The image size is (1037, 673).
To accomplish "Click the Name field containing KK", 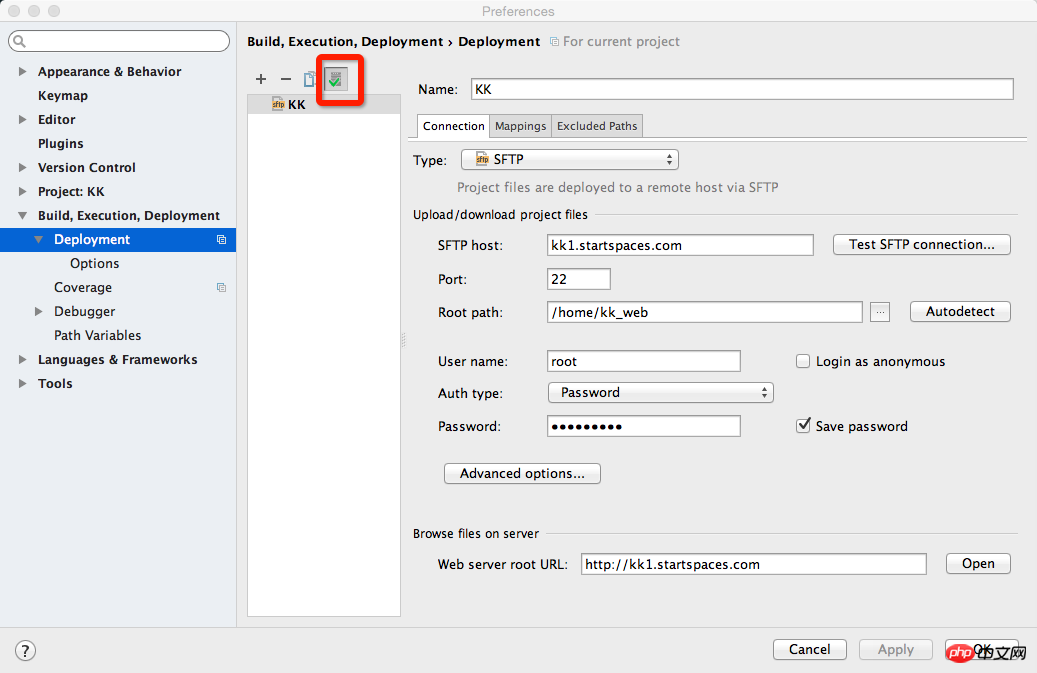I will (x=742, y=89).
